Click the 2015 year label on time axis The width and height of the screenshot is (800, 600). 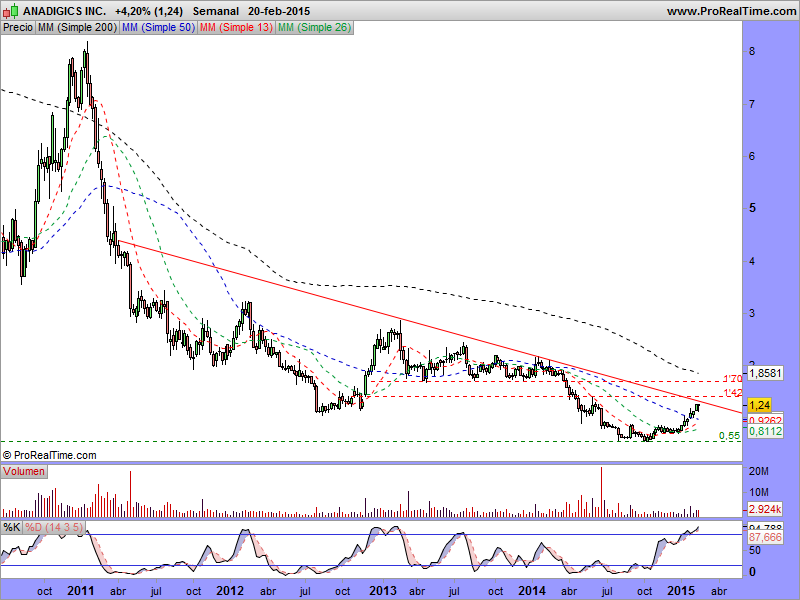coord(681,591)
